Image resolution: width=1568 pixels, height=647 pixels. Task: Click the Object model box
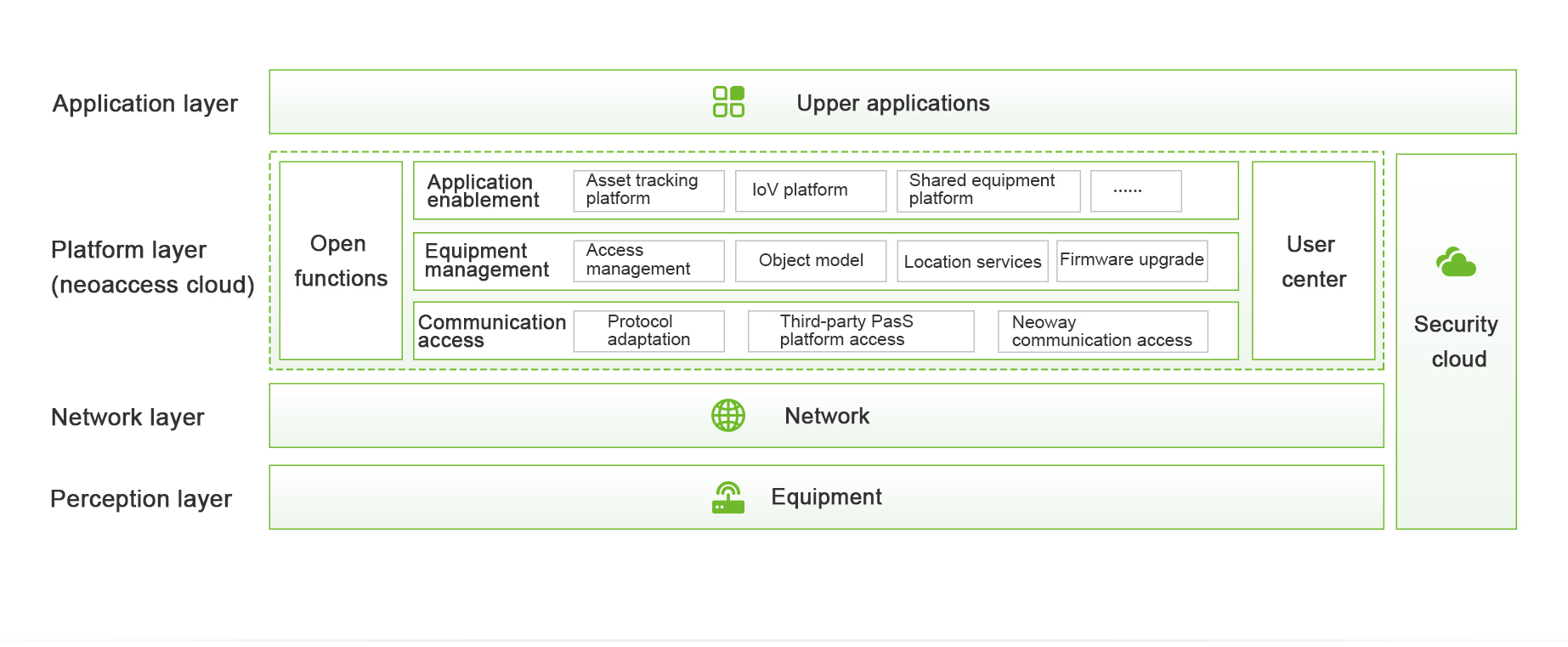click(x=810, y=260)
